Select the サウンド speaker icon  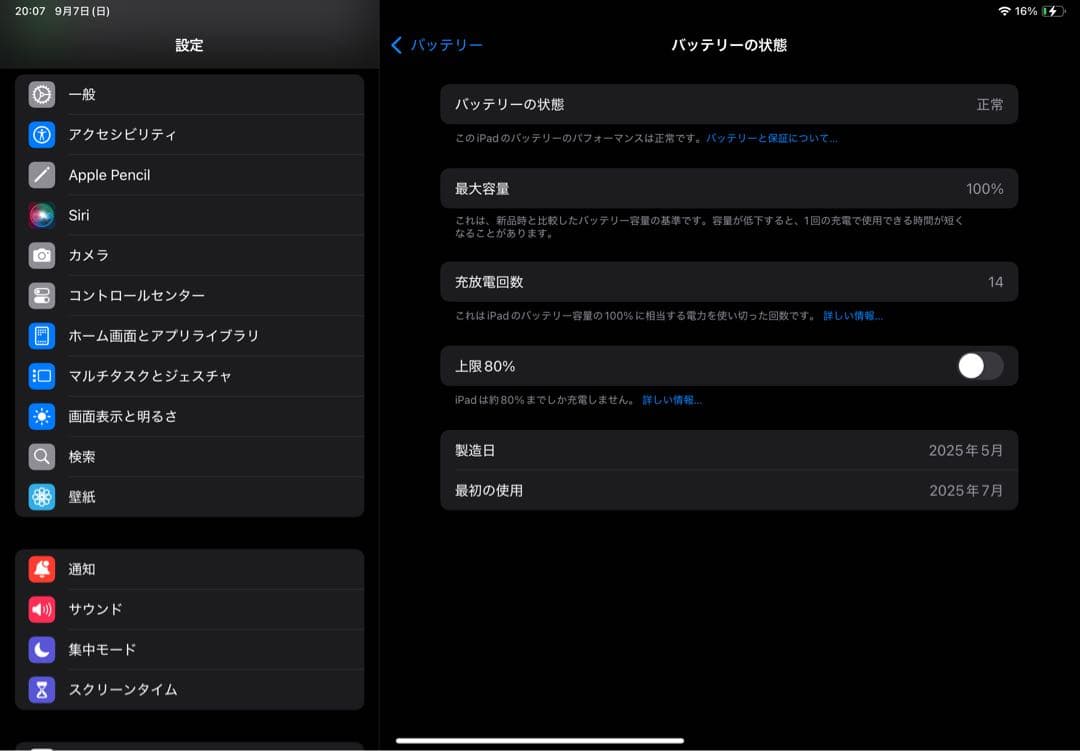(x=41, y=609)
